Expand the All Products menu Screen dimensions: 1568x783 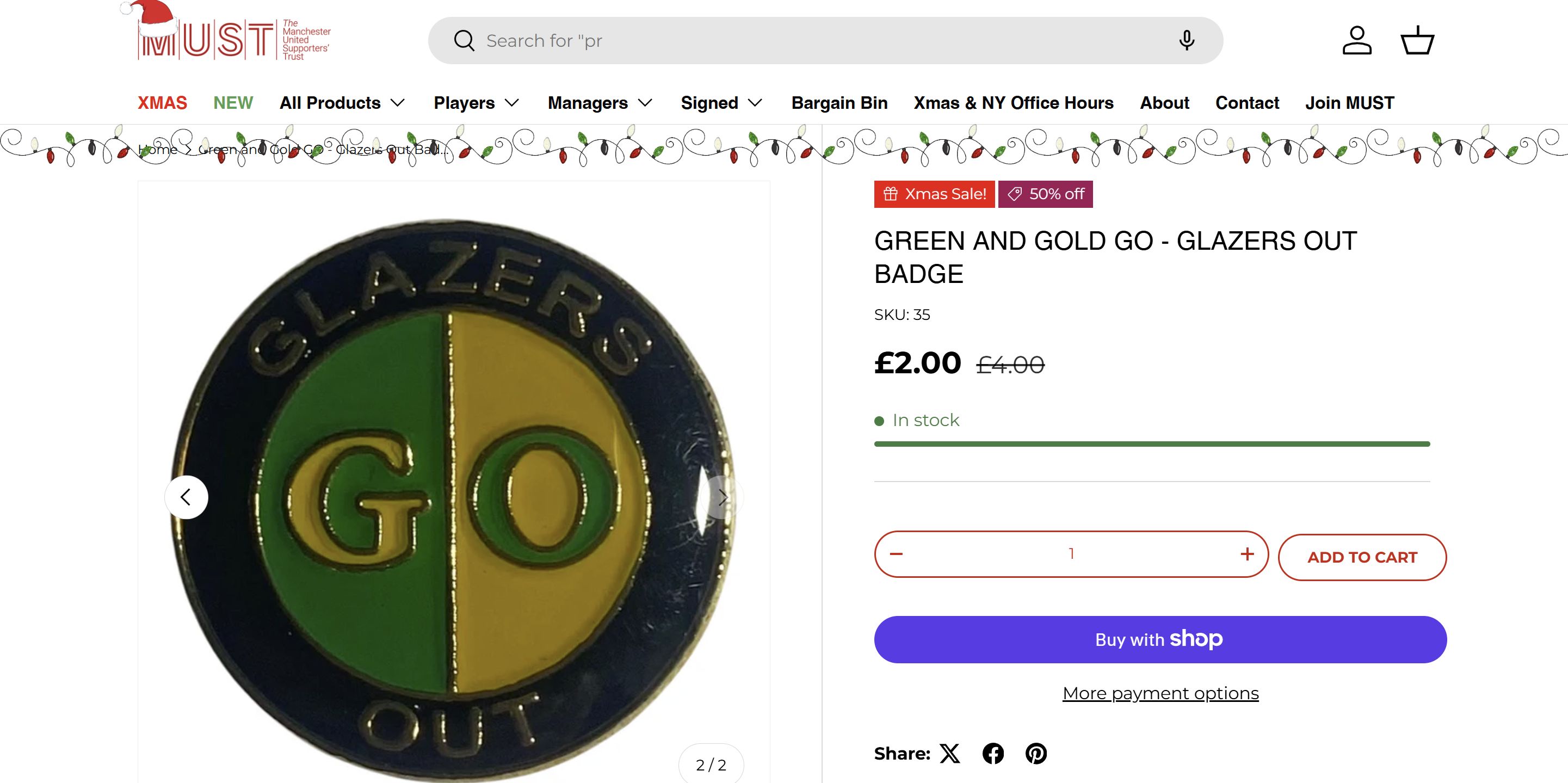pos(342,103)
